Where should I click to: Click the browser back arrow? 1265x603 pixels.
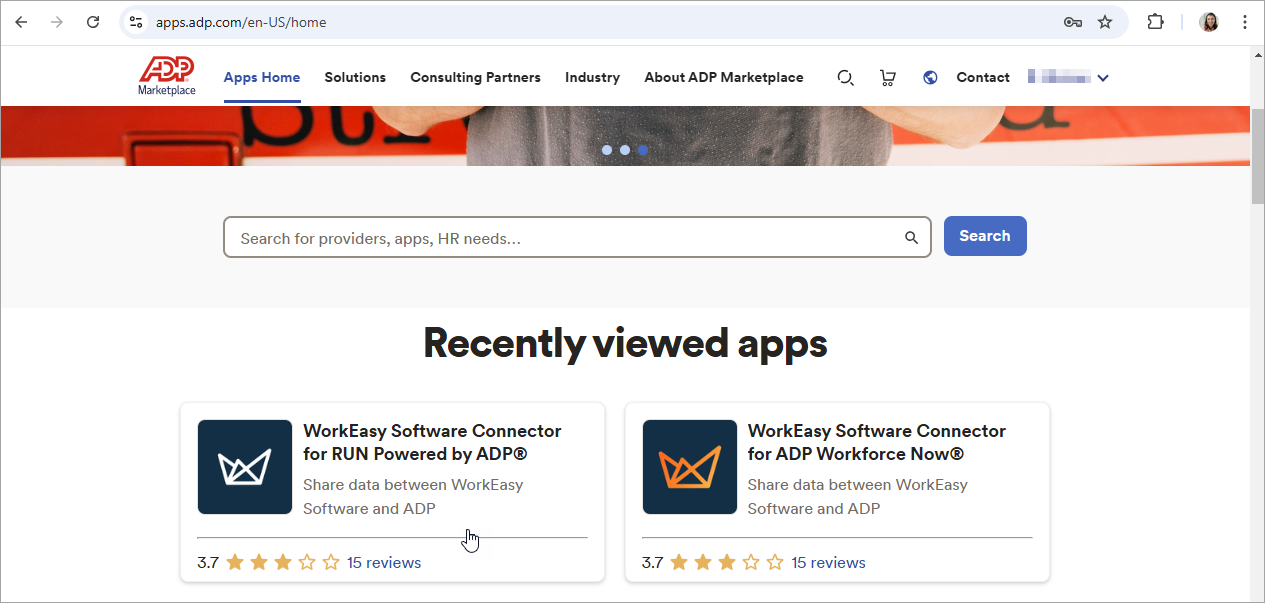click(21, 22)
